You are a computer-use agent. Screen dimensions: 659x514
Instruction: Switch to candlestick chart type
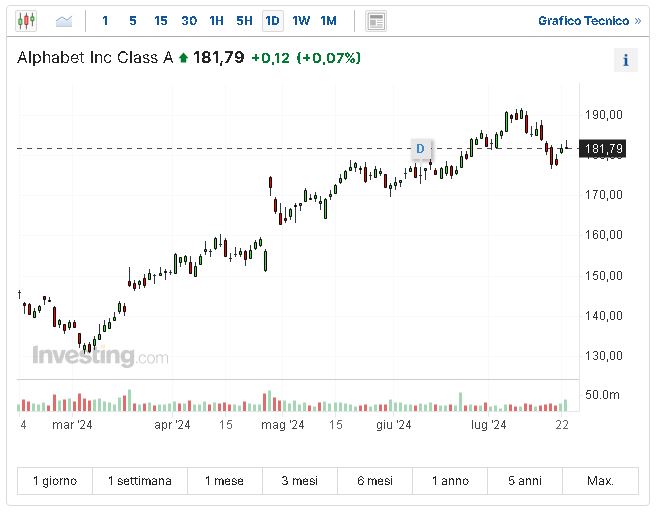[26, 21]
